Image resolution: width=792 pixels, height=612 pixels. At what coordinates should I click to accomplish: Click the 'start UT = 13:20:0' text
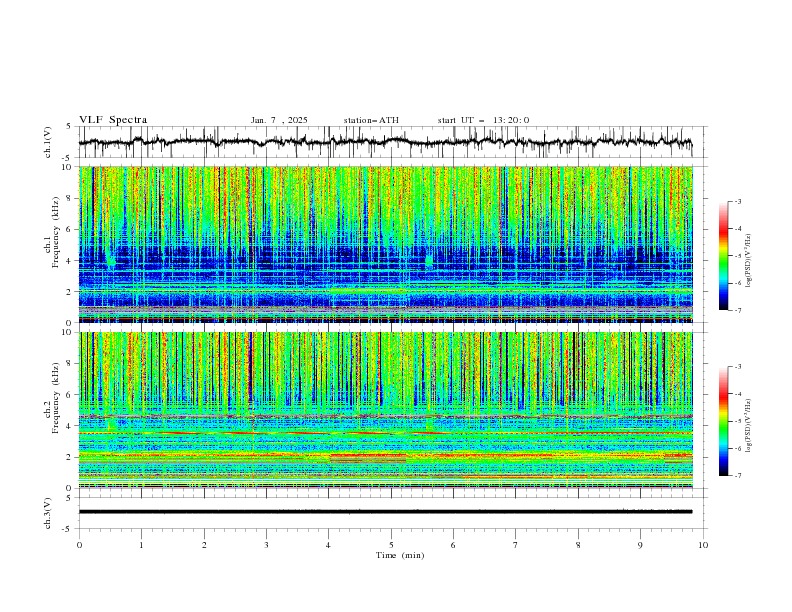pyautogui.click(x=483, y=120)
